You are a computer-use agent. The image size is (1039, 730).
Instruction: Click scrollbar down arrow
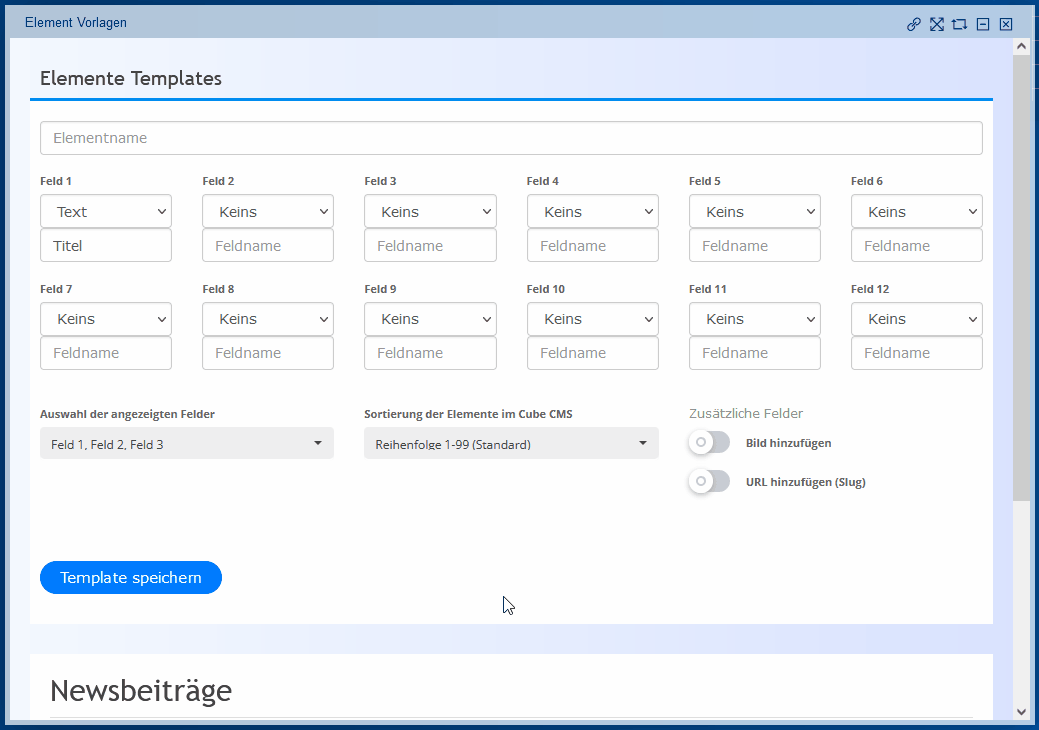point(1021,711)
